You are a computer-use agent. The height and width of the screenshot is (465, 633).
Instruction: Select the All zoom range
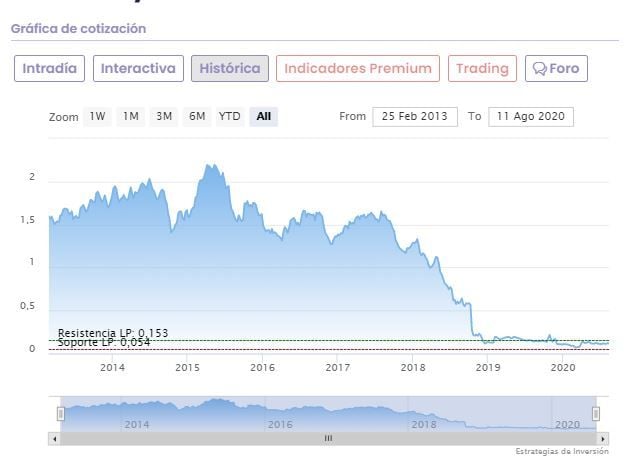(x=263, y=116)
